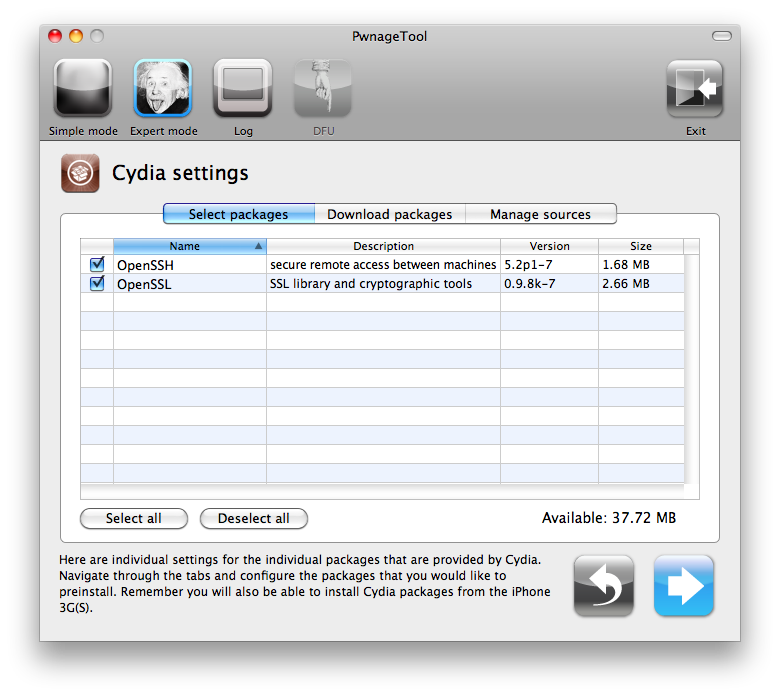The image size is (780, 696).
Task: Select Expert mode Einstein icon
Action: point(163,88)
